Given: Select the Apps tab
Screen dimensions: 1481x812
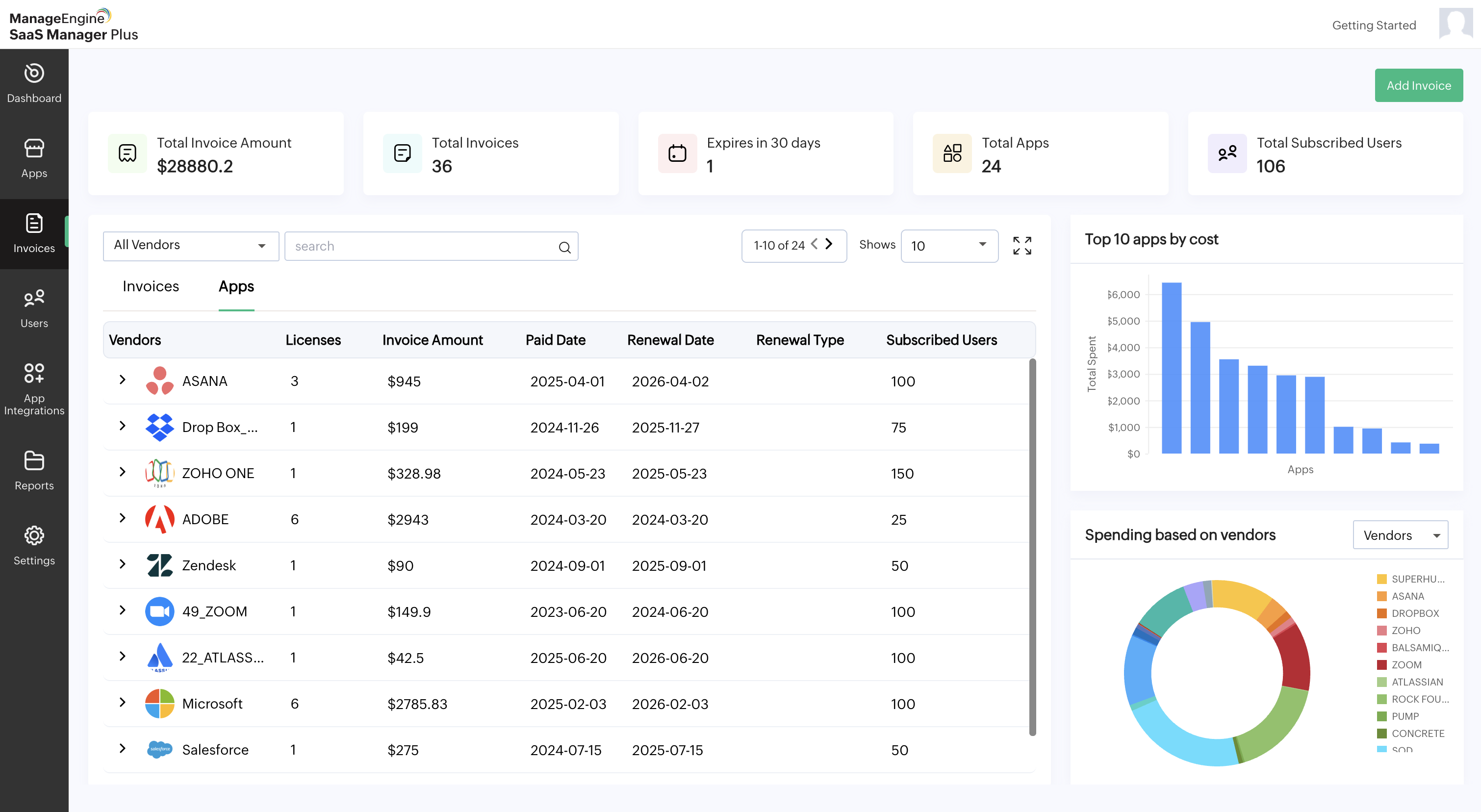Looking at the screenshot, I should click(236, 286).
